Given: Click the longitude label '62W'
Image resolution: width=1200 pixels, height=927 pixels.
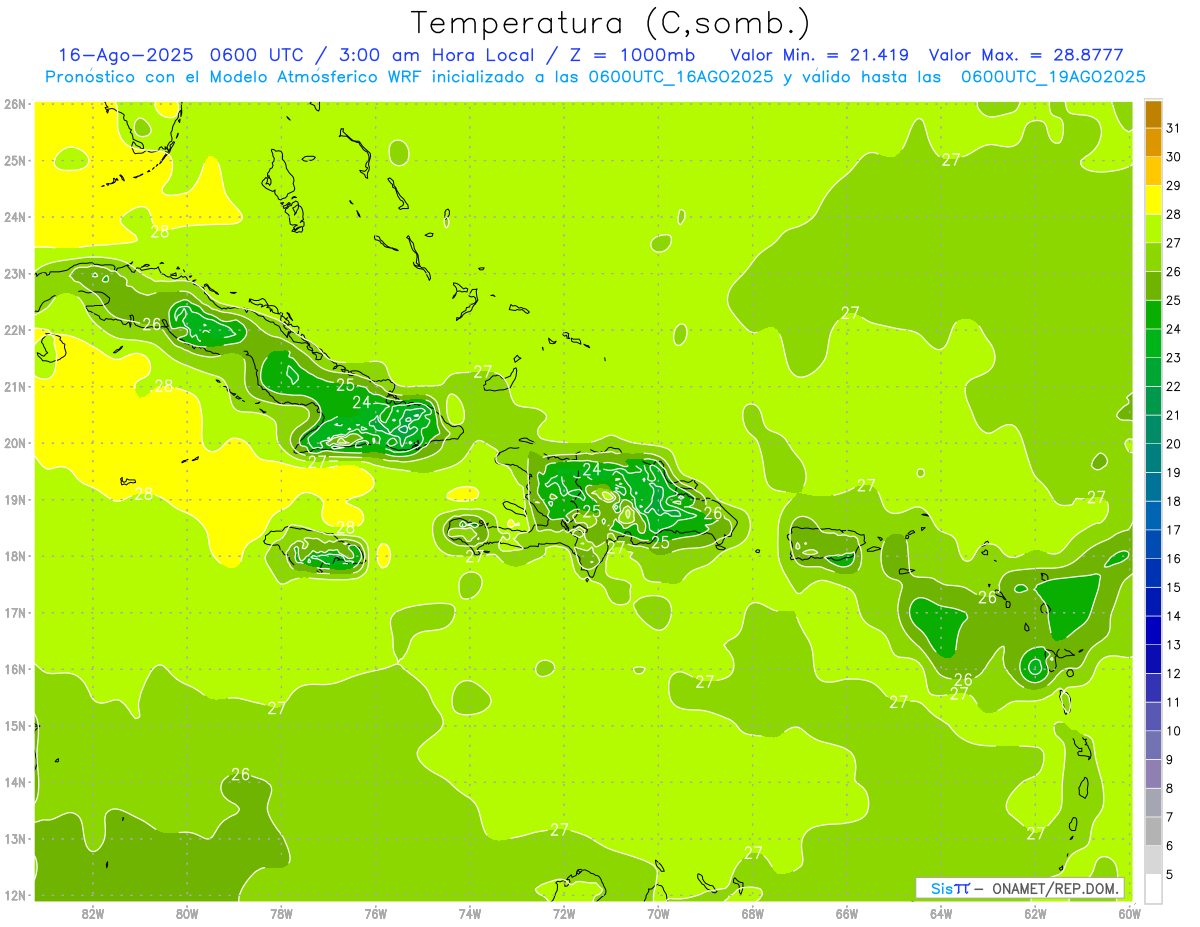Looking at the screenshot, I should (x=1035, y=913).
